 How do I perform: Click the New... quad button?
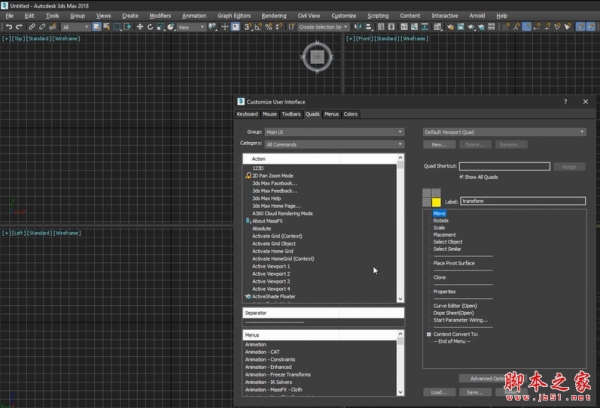pyautogui.click(x=439, y=145)
